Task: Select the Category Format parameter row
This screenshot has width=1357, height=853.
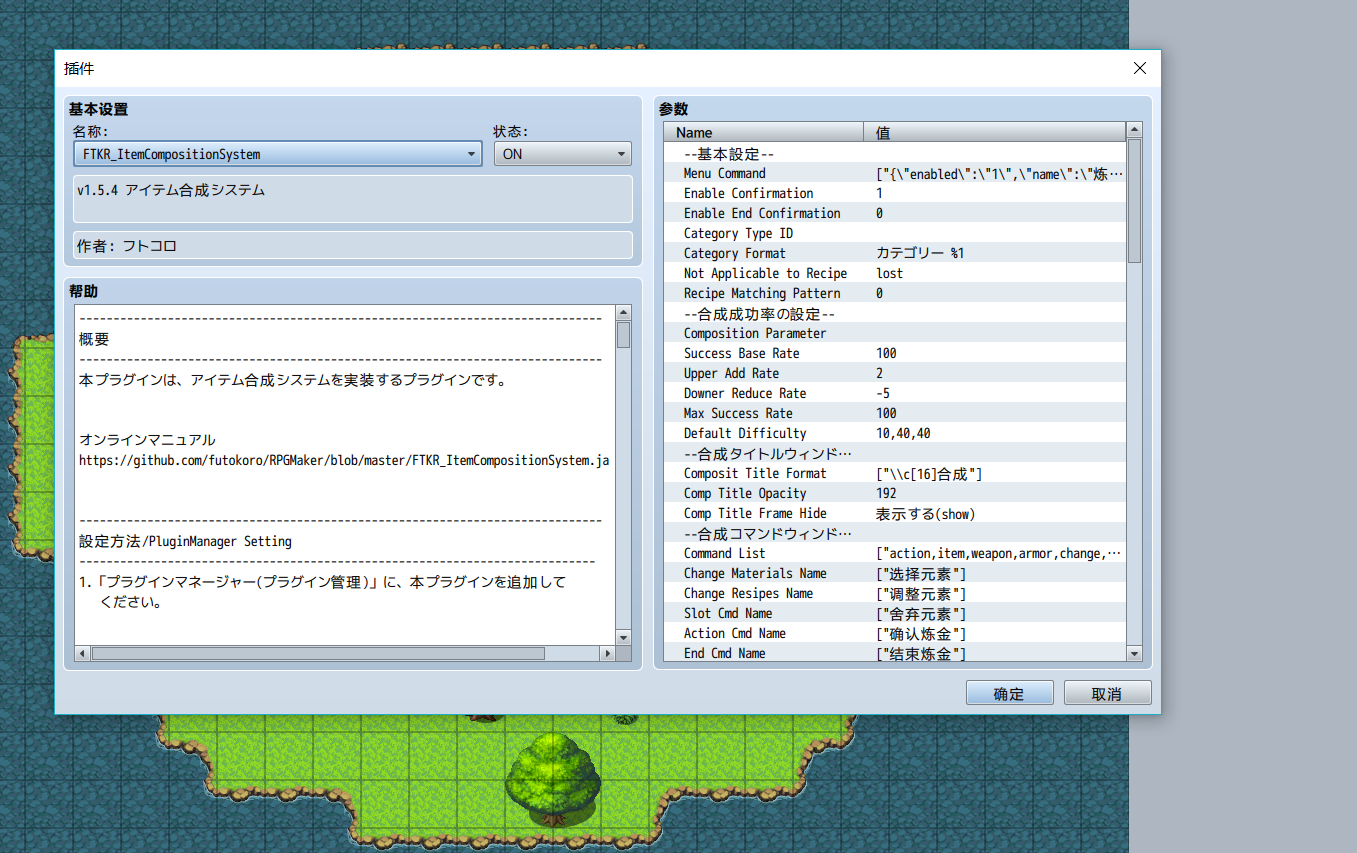Action: click(895, 253)
